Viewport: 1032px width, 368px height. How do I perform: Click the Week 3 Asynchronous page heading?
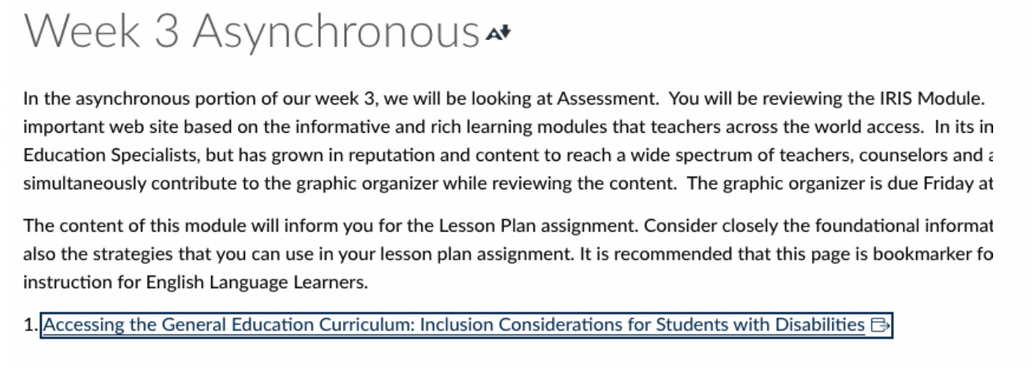click(251, 32)
